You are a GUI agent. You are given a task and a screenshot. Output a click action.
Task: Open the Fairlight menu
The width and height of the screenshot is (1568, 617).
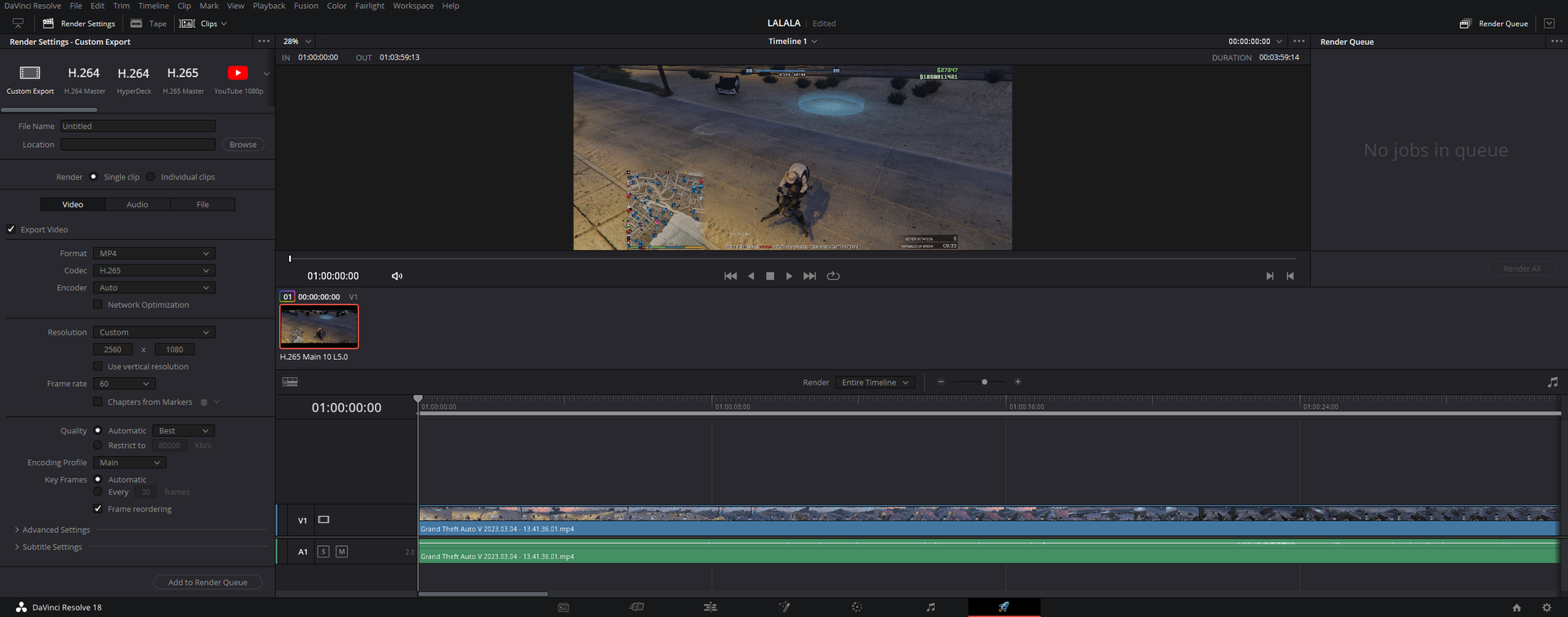point(369,6)
